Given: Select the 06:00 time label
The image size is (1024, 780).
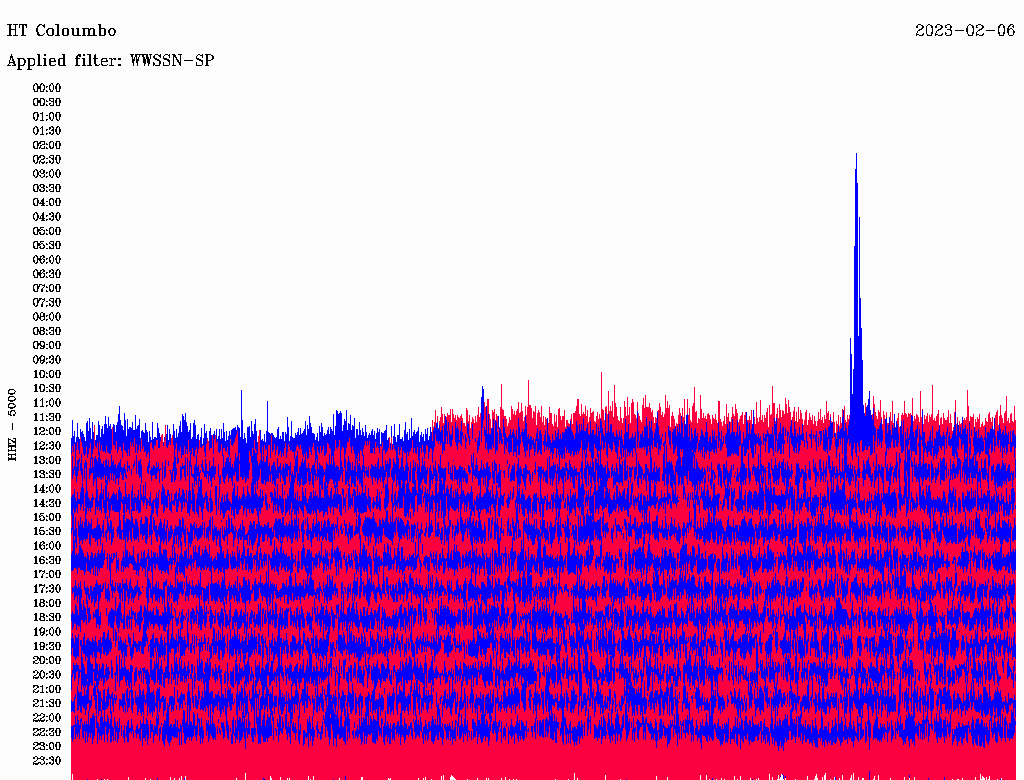Looking at the screenshot, I should click(x=47, y=259).
